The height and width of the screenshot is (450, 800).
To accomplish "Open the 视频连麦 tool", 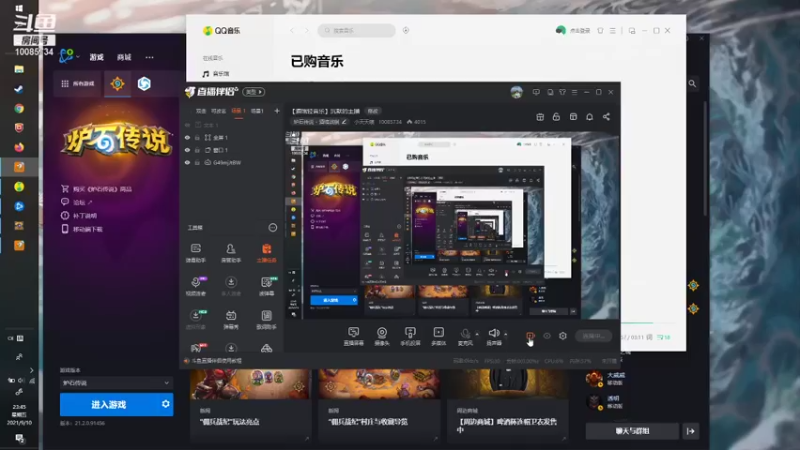I will pos(195,286).
